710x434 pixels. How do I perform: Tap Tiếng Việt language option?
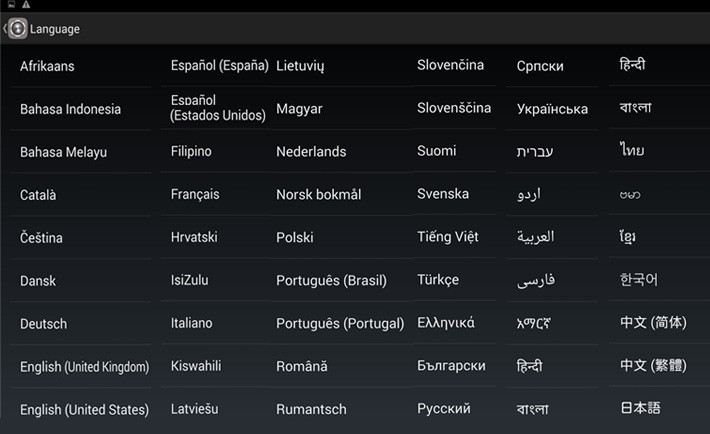[448, 237]
